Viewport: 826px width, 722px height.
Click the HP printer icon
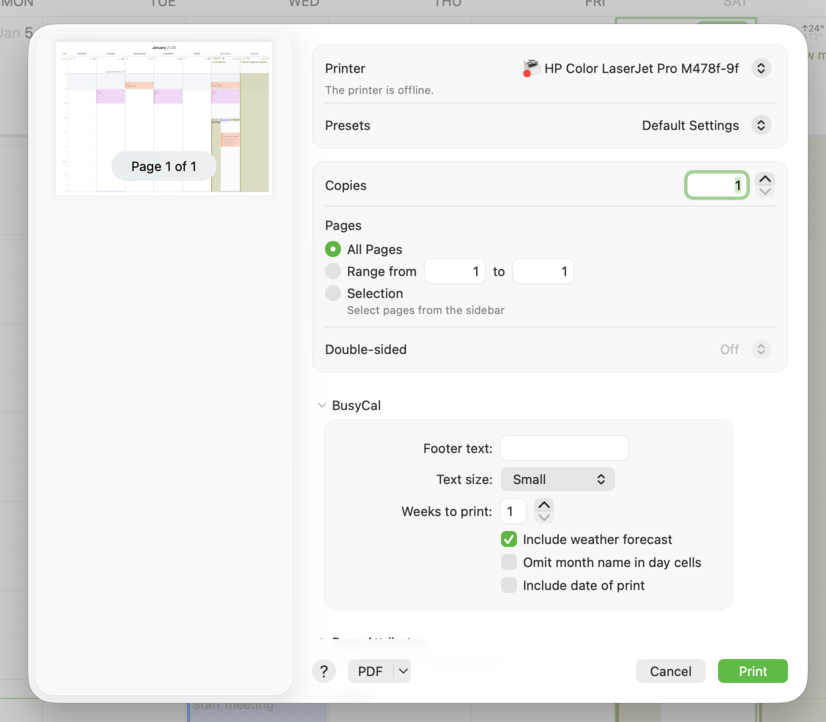pos(531,68)
